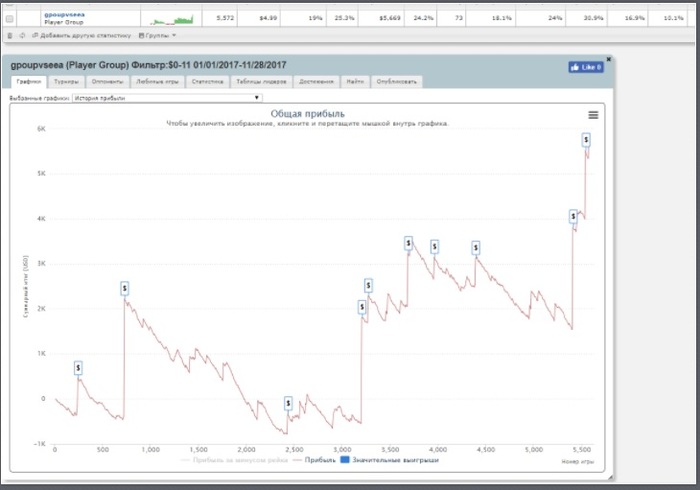Open the 'Оппоненты' tab

pyautogui.click(x=107, y=82)
